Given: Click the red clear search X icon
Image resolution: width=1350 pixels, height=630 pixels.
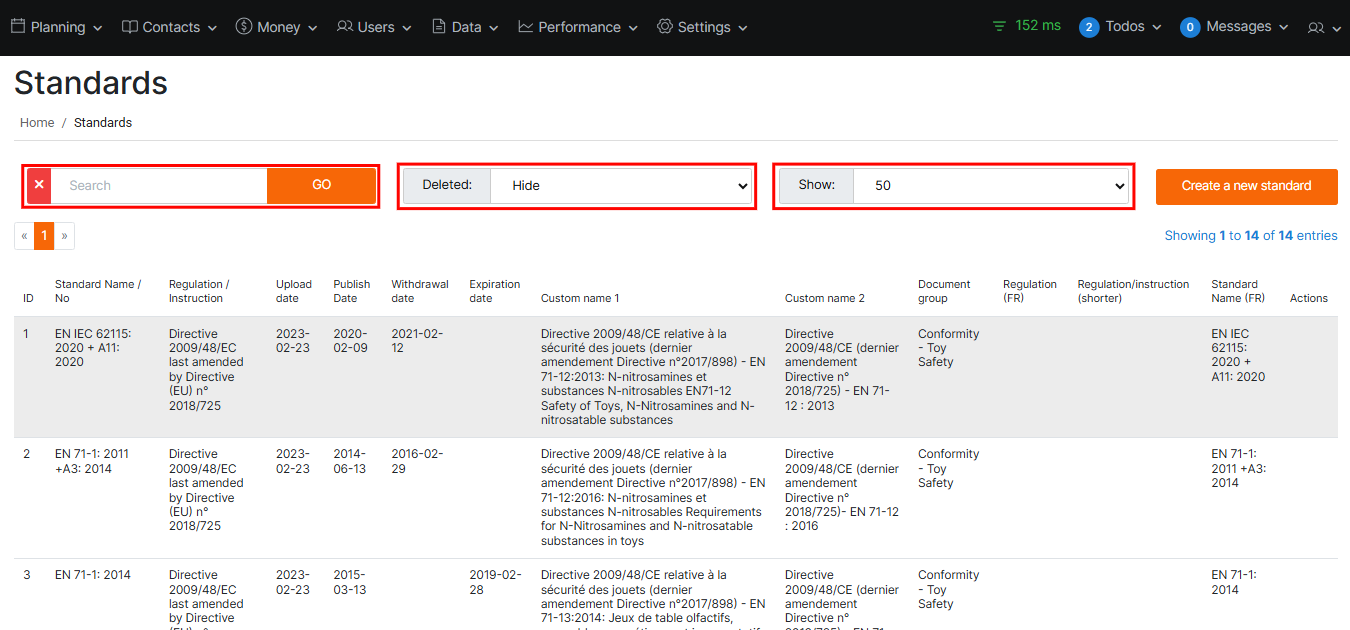Looking at the screenshot, I should pyautogui.click(x=39, y=186).
